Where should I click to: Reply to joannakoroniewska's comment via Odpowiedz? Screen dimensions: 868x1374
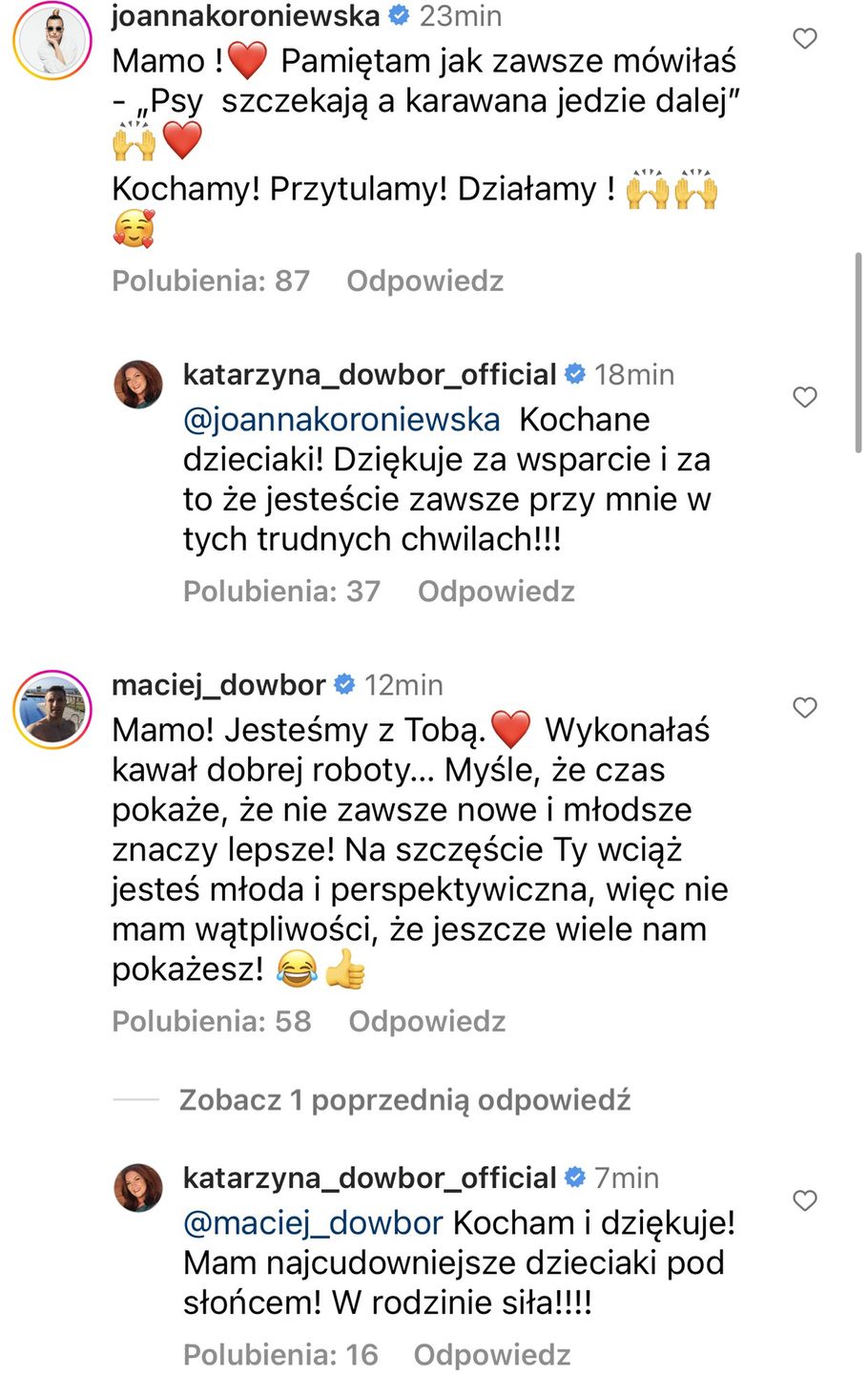(424, 281)
